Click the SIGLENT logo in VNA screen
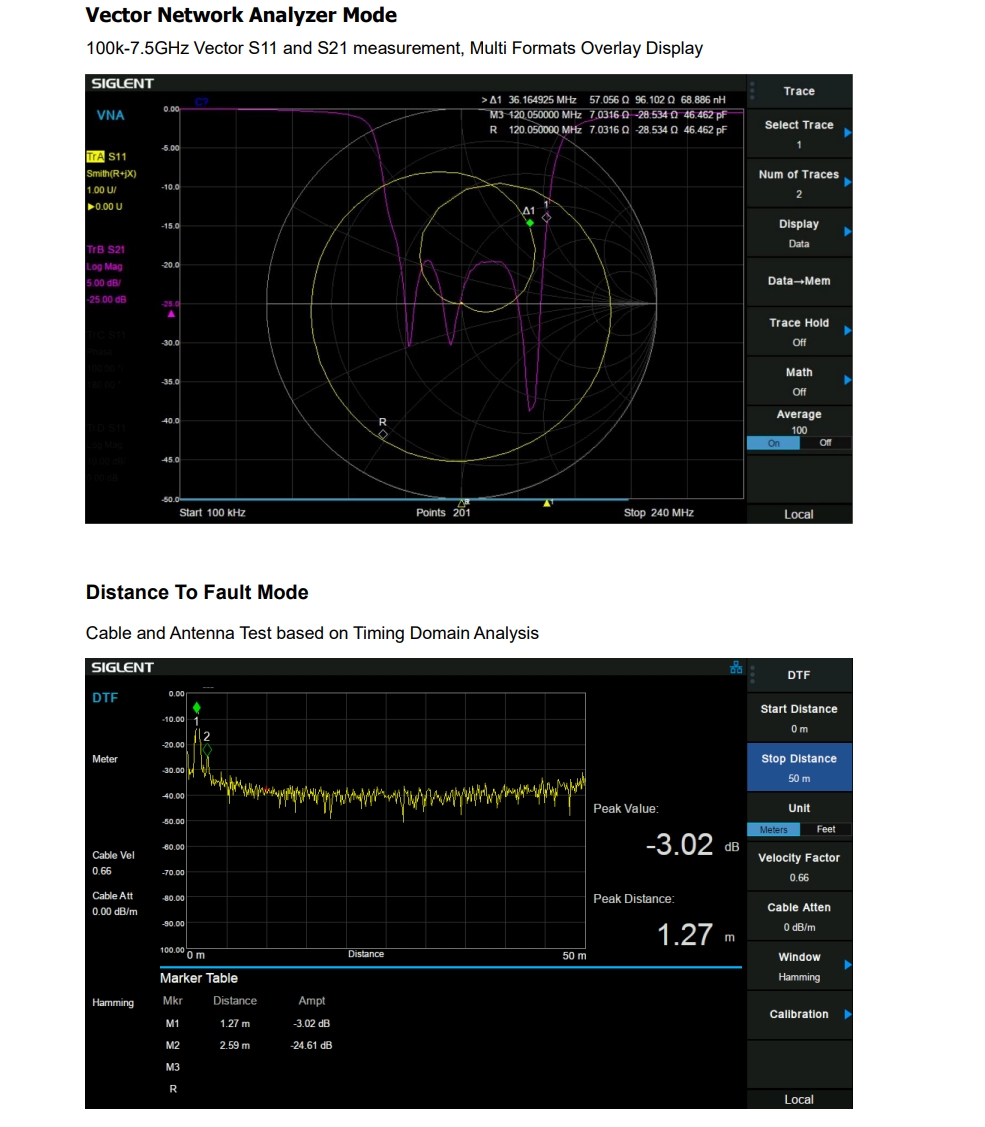This screenshot has height=1127, width=985. (122, 83)
